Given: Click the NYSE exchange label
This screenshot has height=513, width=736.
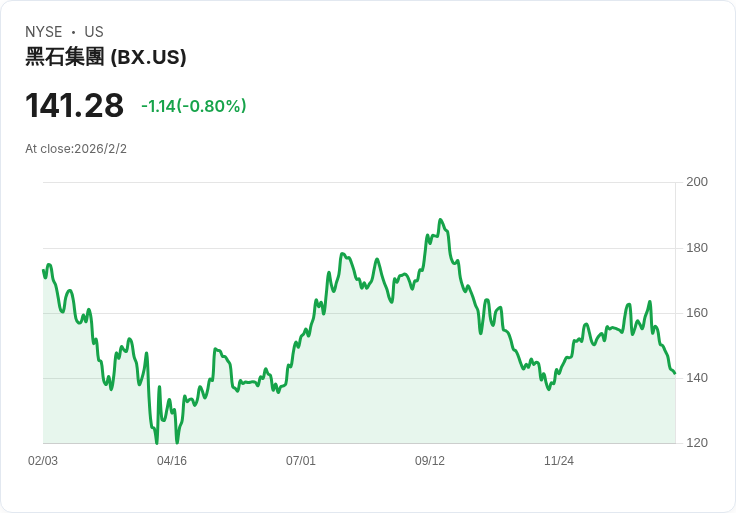Looking at the screenshot, I should [x=44, y=32].
